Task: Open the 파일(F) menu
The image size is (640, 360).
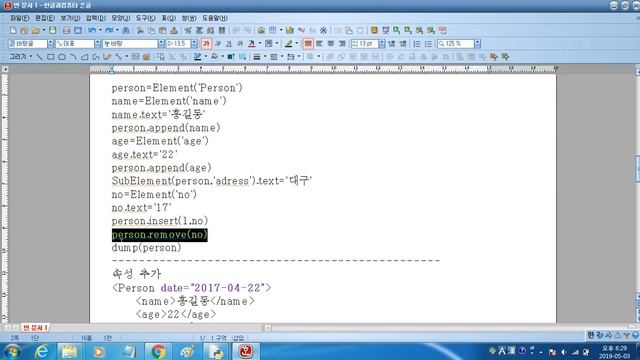Action: tap(20, 18)
